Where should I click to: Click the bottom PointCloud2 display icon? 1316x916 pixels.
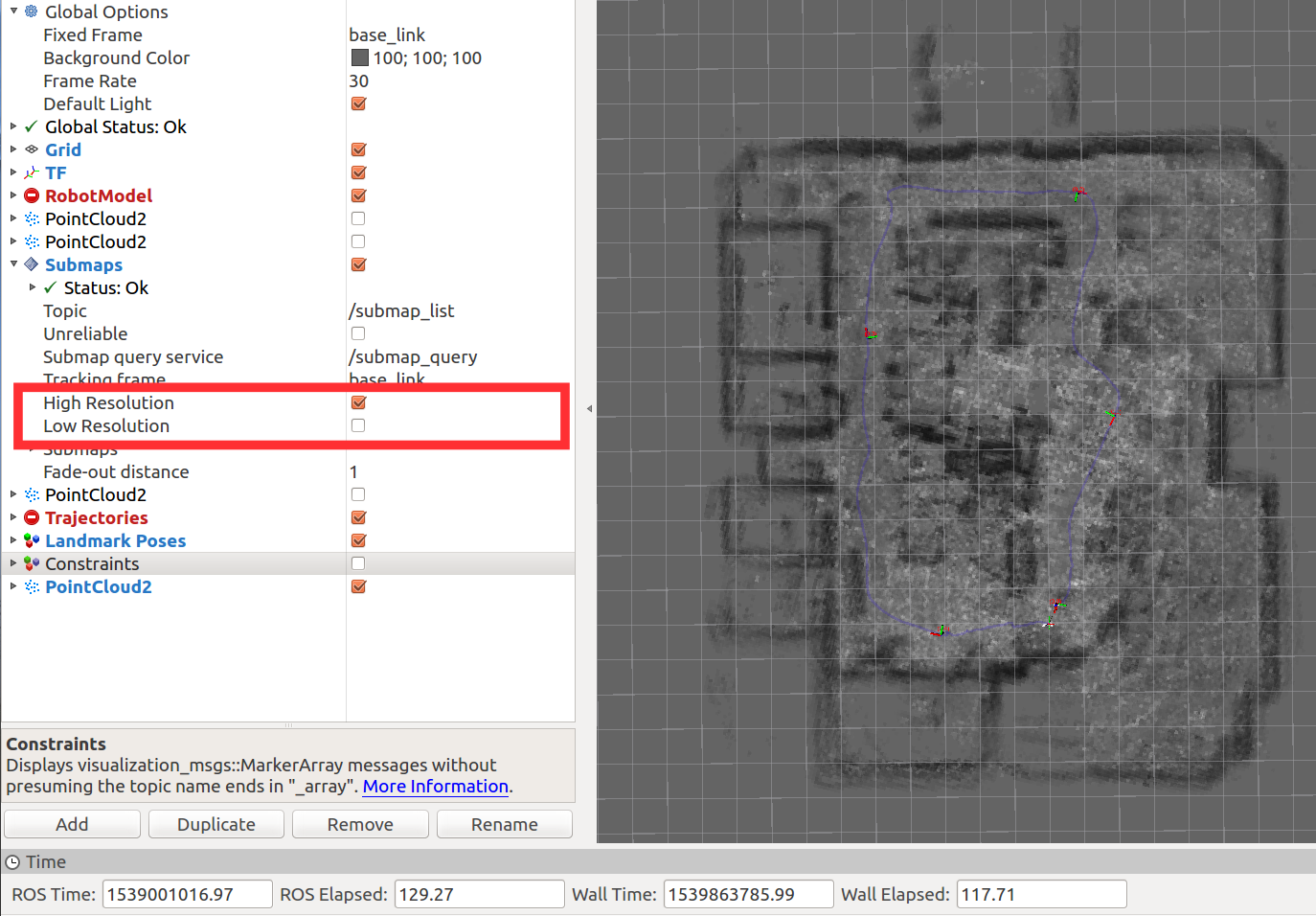[32, 586]
